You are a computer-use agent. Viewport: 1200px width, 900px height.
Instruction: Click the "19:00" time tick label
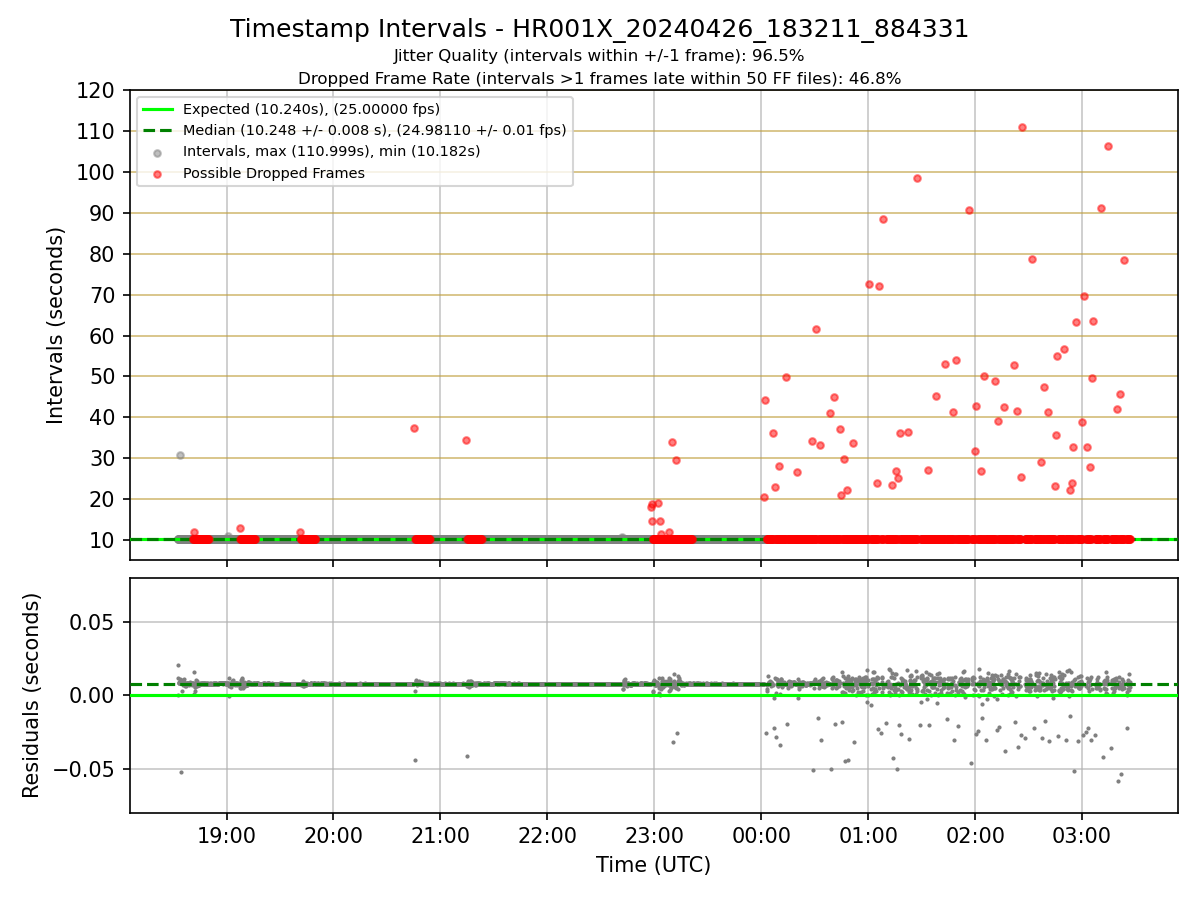pyautogui.click(x=226, y=834)
